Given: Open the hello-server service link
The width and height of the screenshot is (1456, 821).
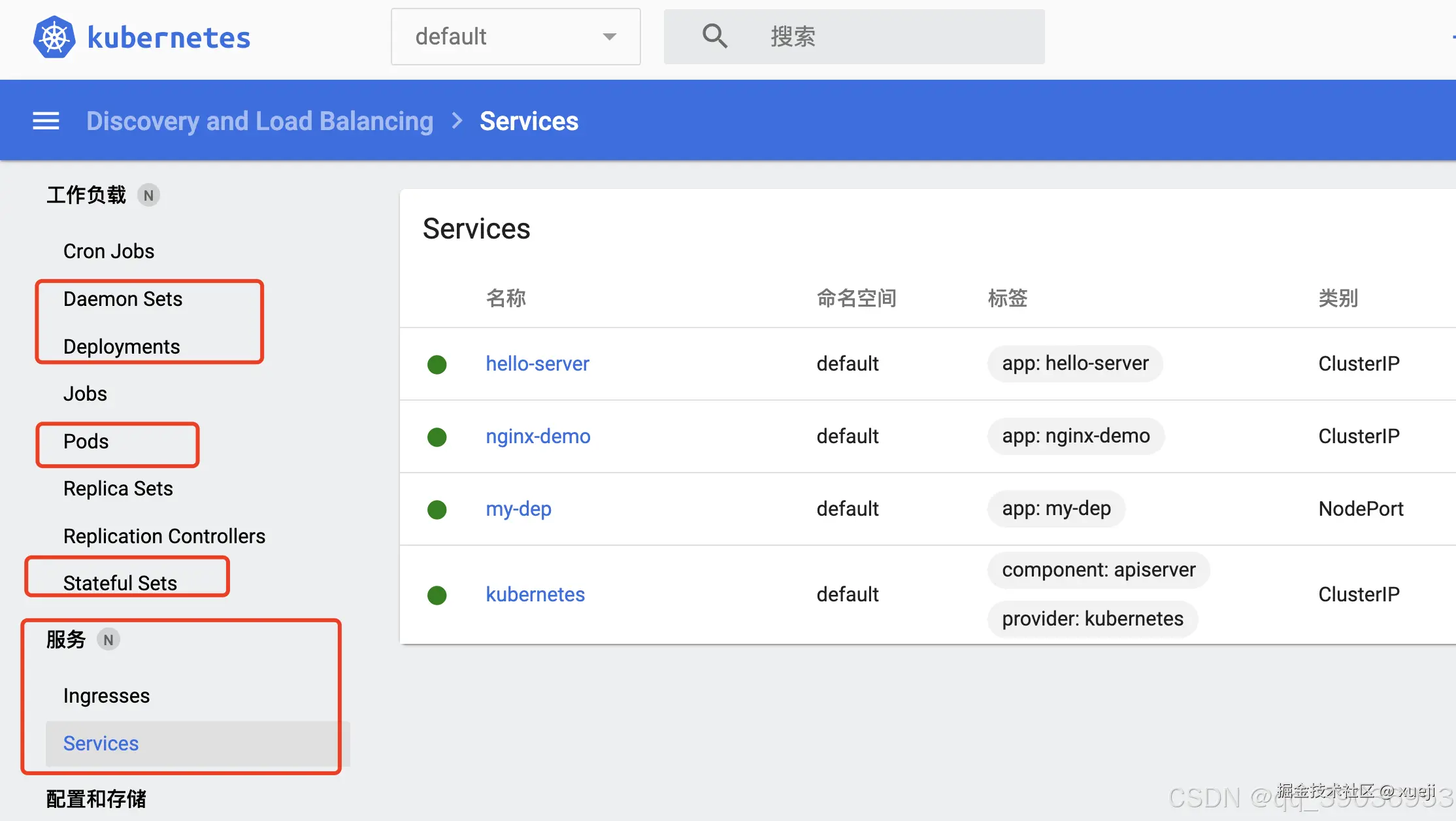Looking at the screenshot, I should pos(537,363).
